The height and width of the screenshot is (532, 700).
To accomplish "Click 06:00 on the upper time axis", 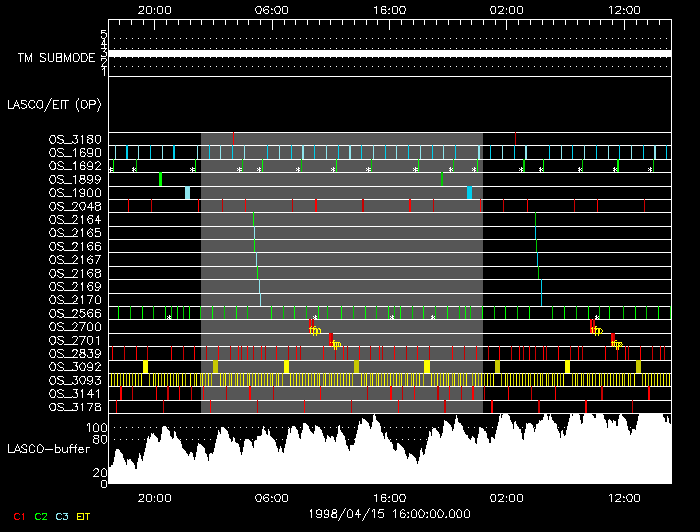I will 272,10.
